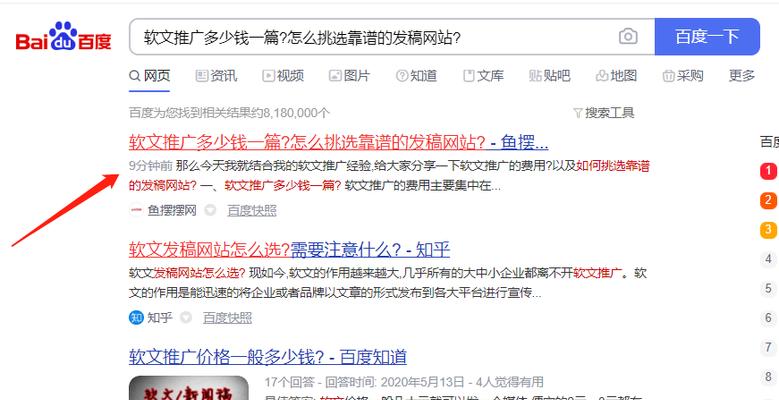
Task: Open 百度快照 for 鱼摆摆网 result
Action: [x=252, y=210]
